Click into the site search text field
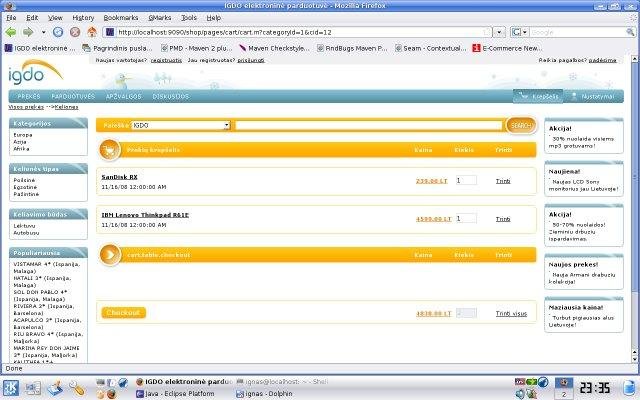Viewport: 640px width, 400px height. [x=369, y=125]
